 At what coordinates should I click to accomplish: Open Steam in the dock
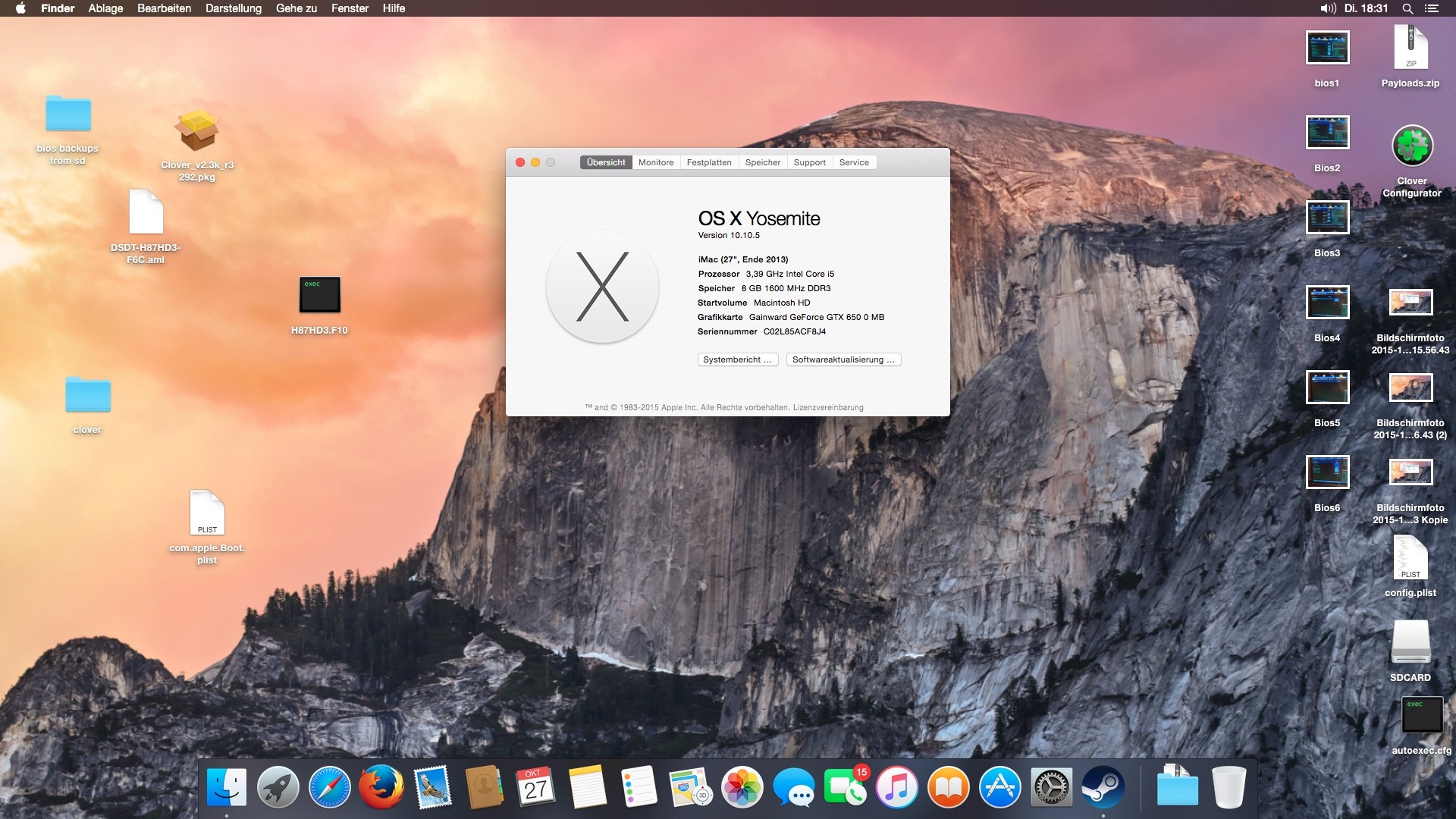(1103, 786)
